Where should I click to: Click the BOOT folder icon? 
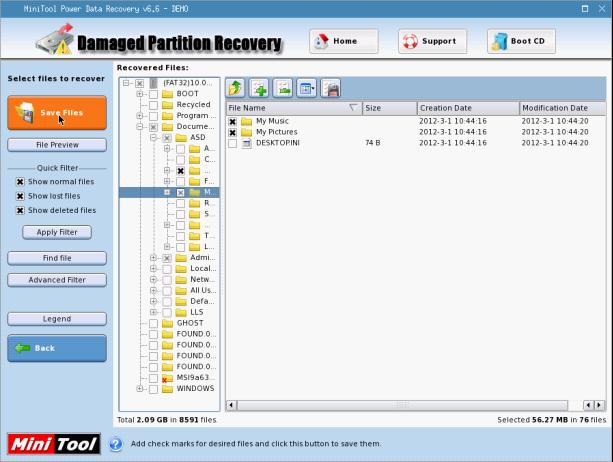(167, 94)
